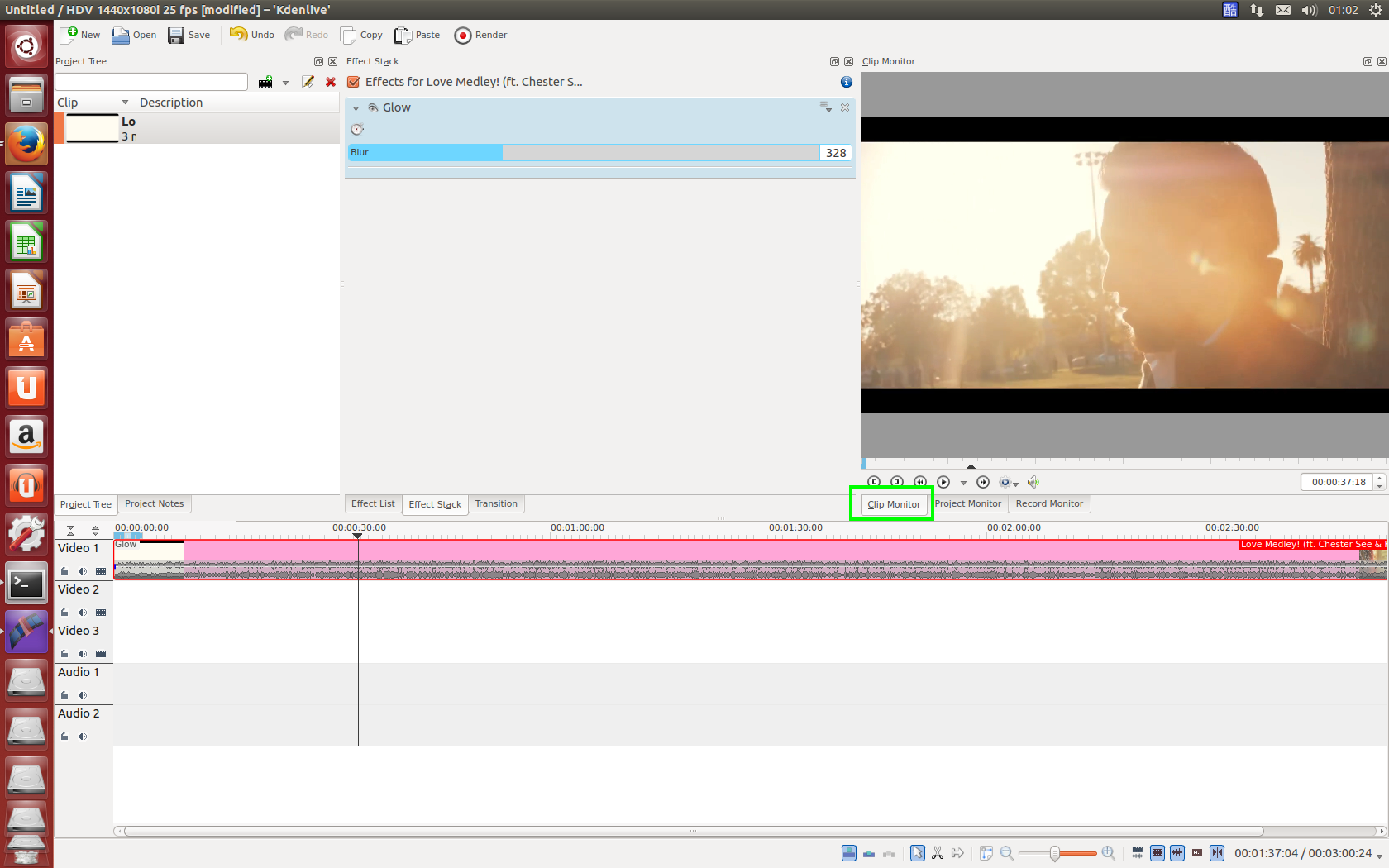Click the effect stack info icon
The width and height of the screenshot is (1389, 868).
pos(847,82)
